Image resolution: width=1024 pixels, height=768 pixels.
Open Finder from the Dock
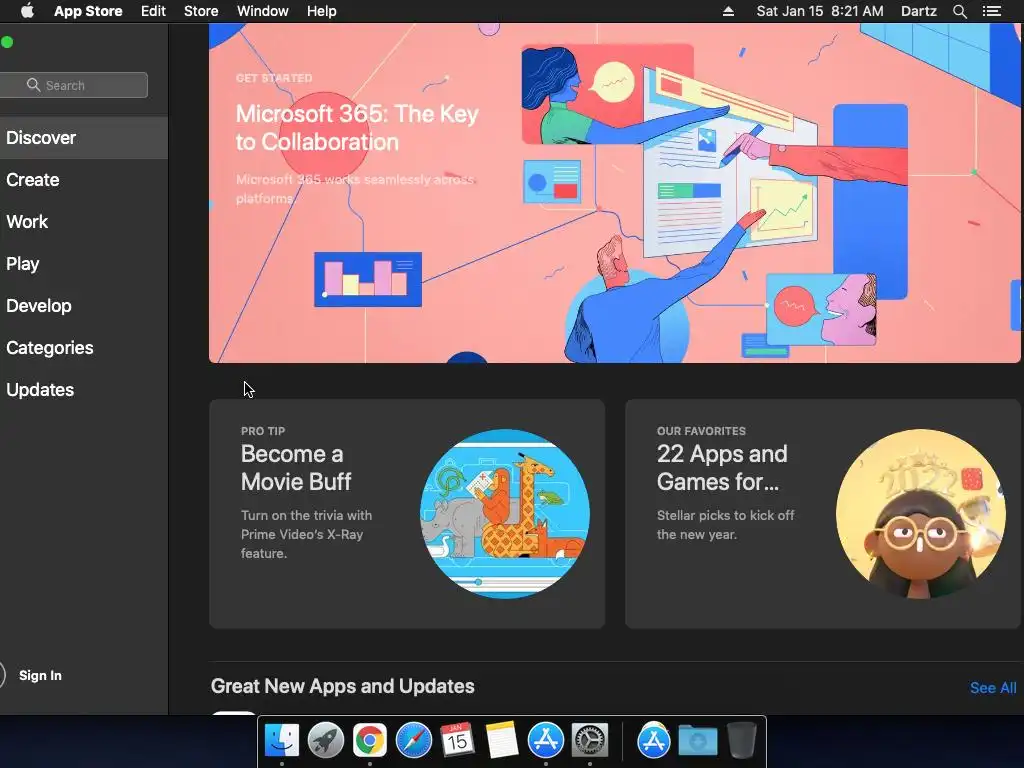pos(282,741)
